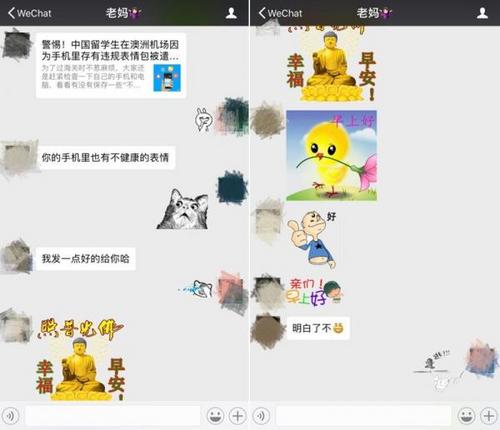500x430 pixels.
Task: Tap avatar beside yellow chick image
Action: [x=267, y=120]
